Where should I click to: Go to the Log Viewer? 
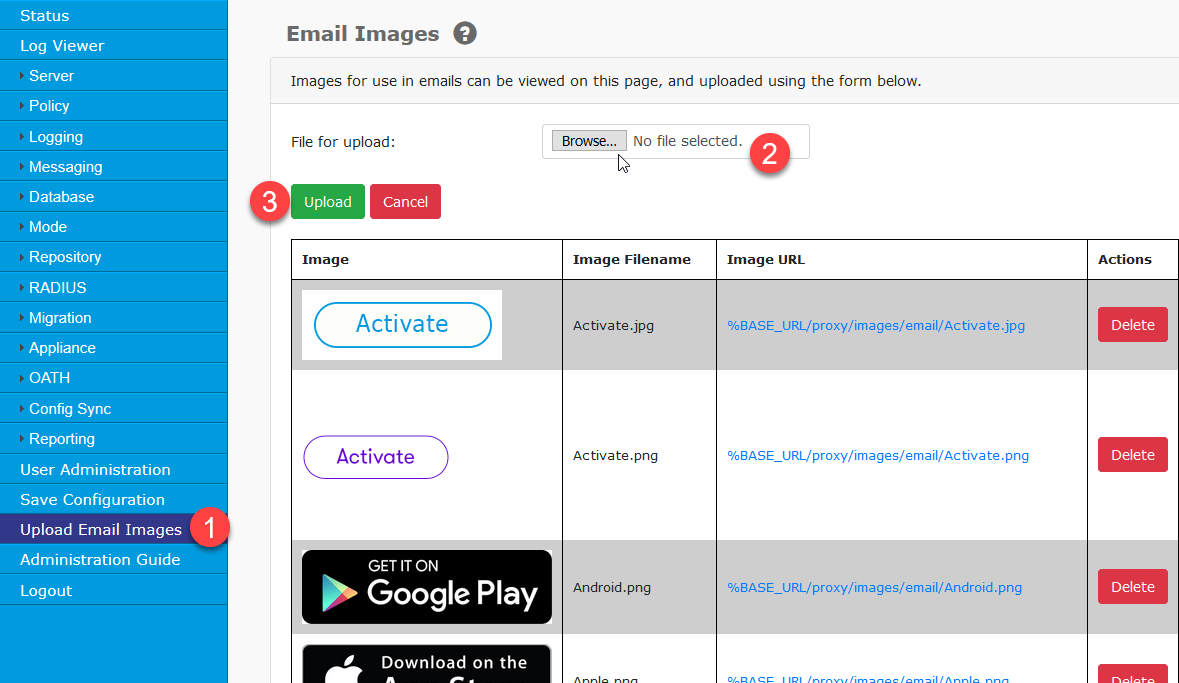point(60,45)
